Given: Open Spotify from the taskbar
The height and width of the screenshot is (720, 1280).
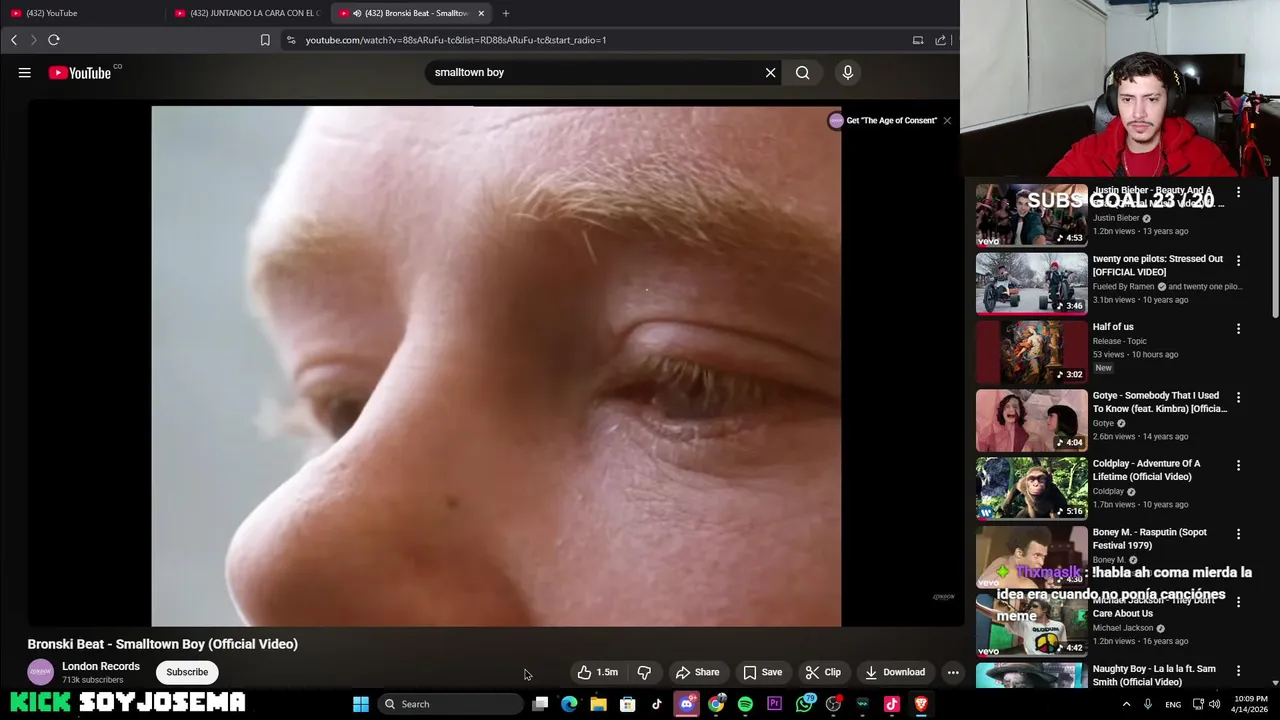Looking at the screenshot, I should 745,704.
